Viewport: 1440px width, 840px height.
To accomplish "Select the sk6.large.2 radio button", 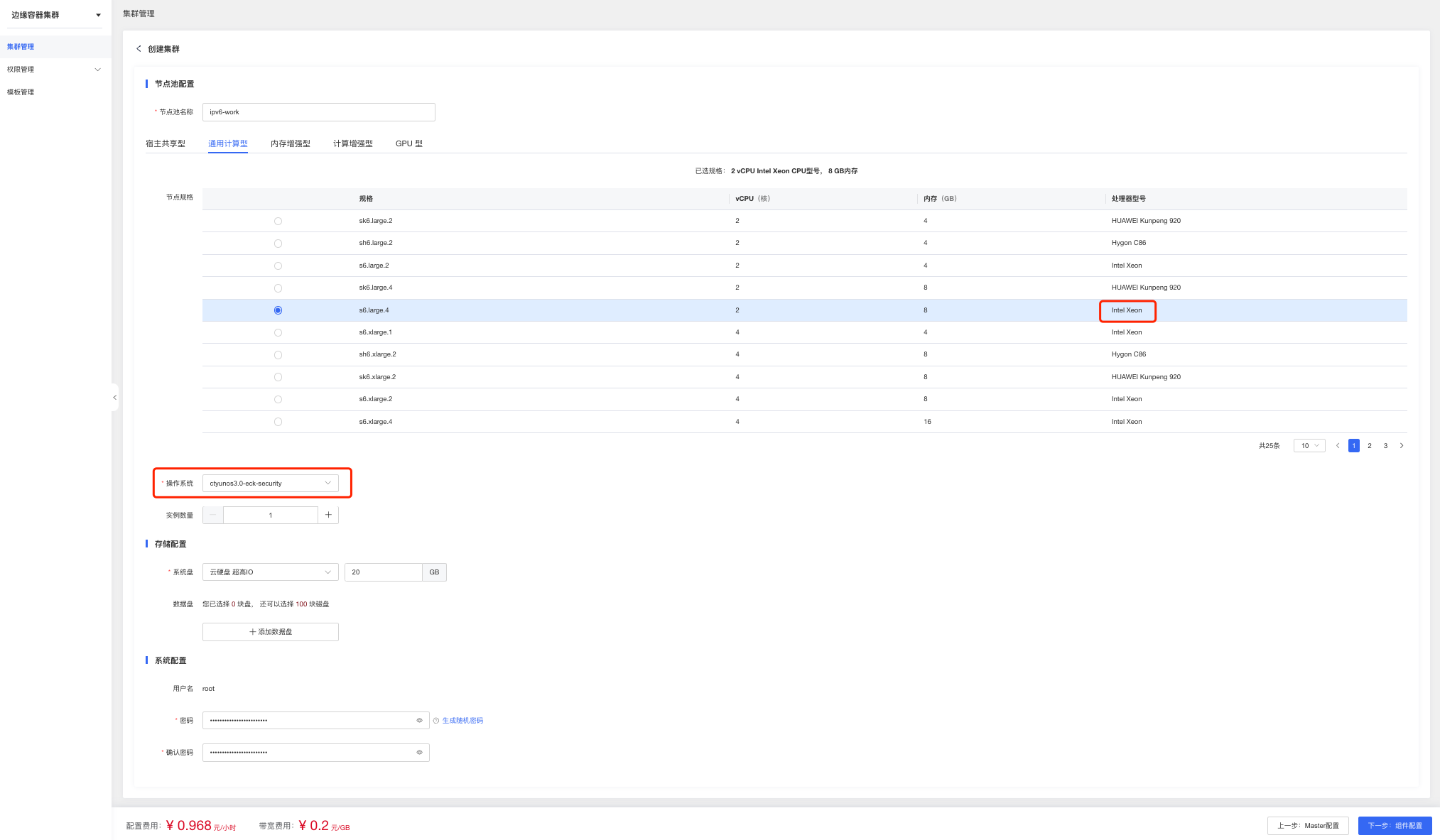I will point(278,222).
